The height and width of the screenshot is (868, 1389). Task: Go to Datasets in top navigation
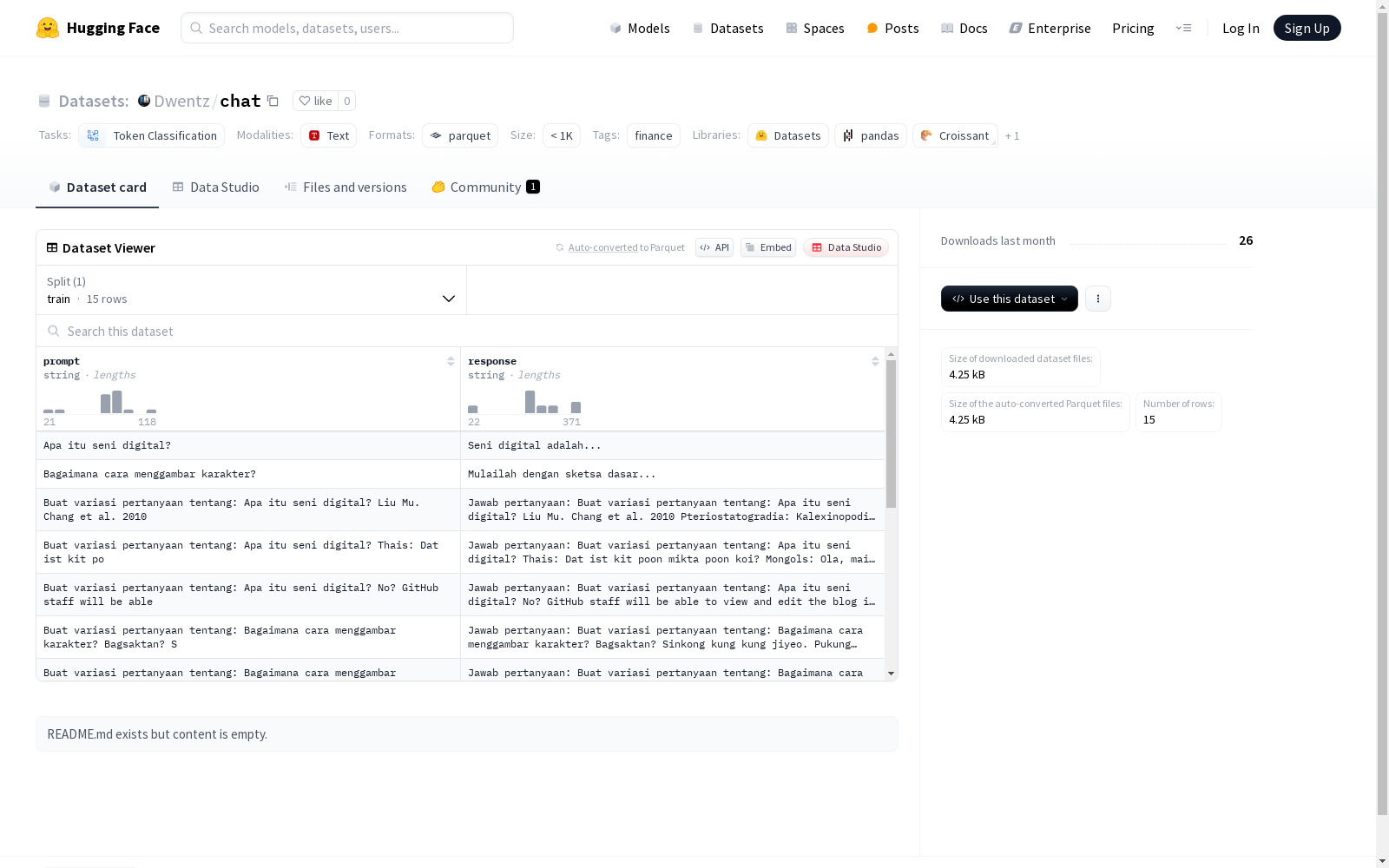[727, 28]
